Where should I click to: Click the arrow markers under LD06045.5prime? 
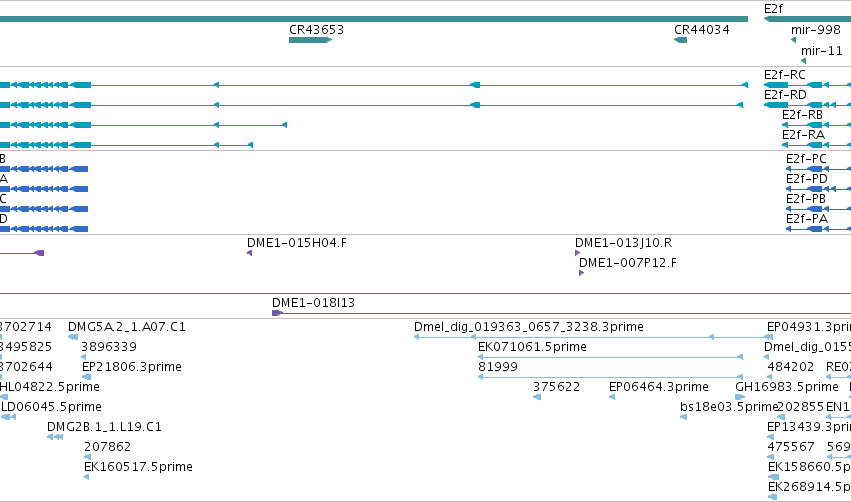pyautogui.click(x=9, y=417)
